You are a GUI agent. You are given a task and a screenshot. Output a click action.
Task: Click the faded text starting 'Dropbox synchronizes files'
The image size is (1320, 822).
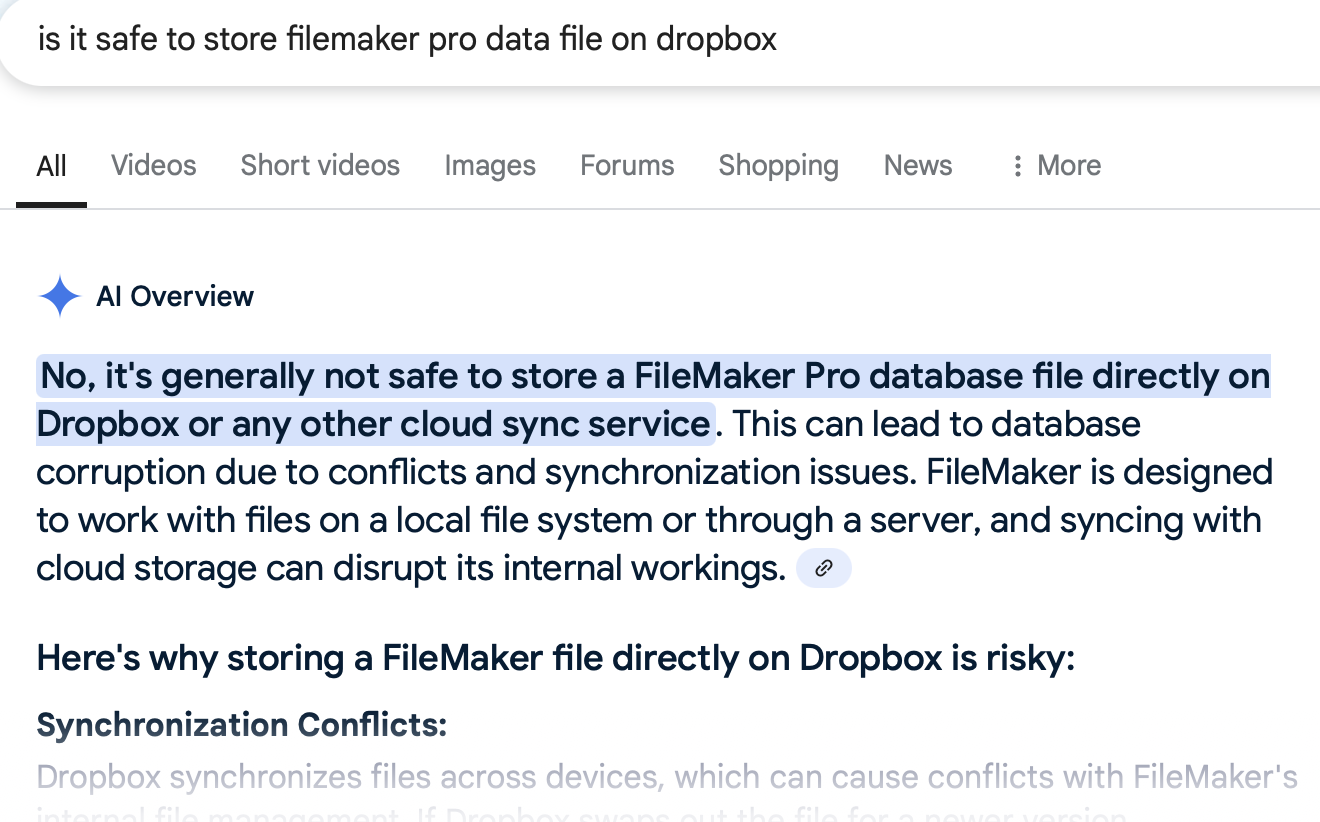(x=667, y=777)
